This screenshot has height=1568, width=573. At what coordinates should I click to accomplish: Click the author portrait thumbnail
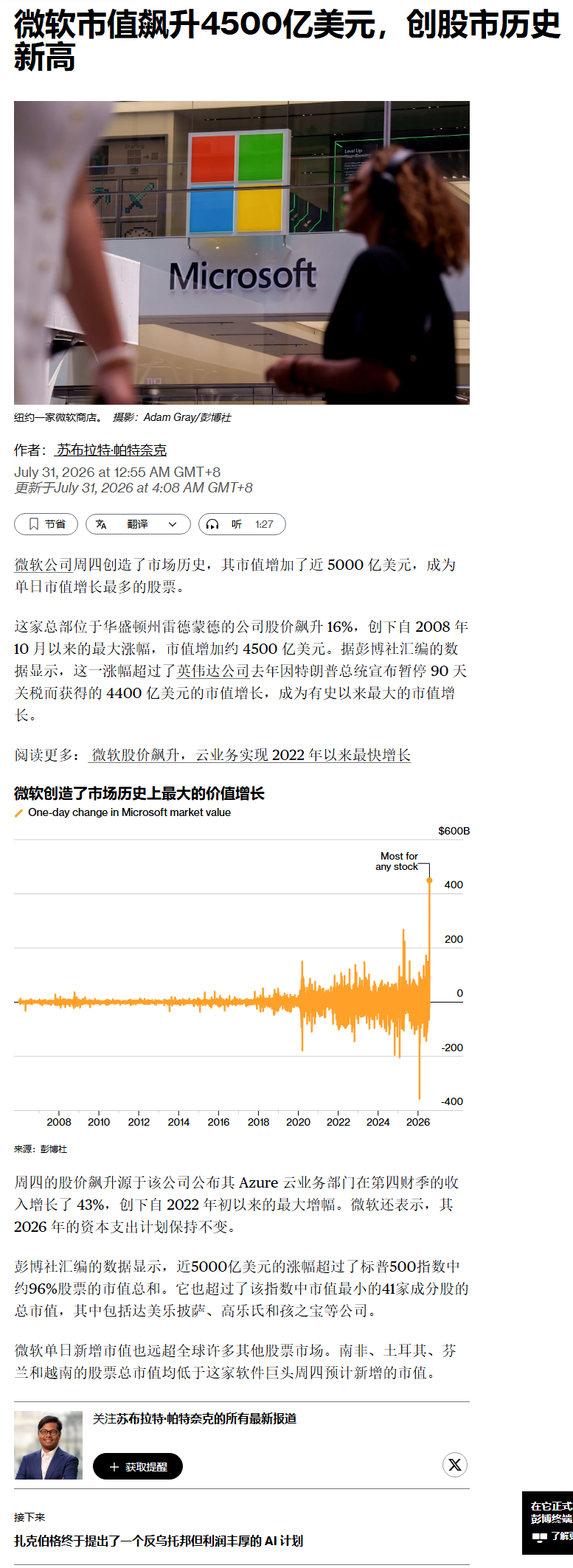49,1446
